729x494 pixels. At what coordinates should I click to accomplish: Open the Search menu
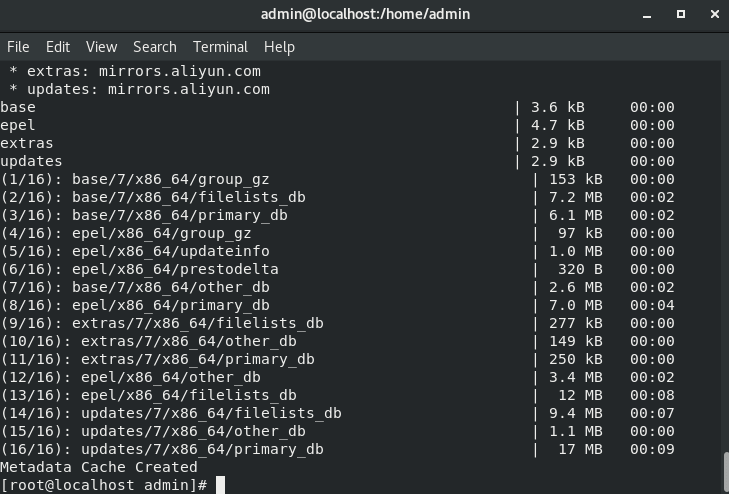154,47
